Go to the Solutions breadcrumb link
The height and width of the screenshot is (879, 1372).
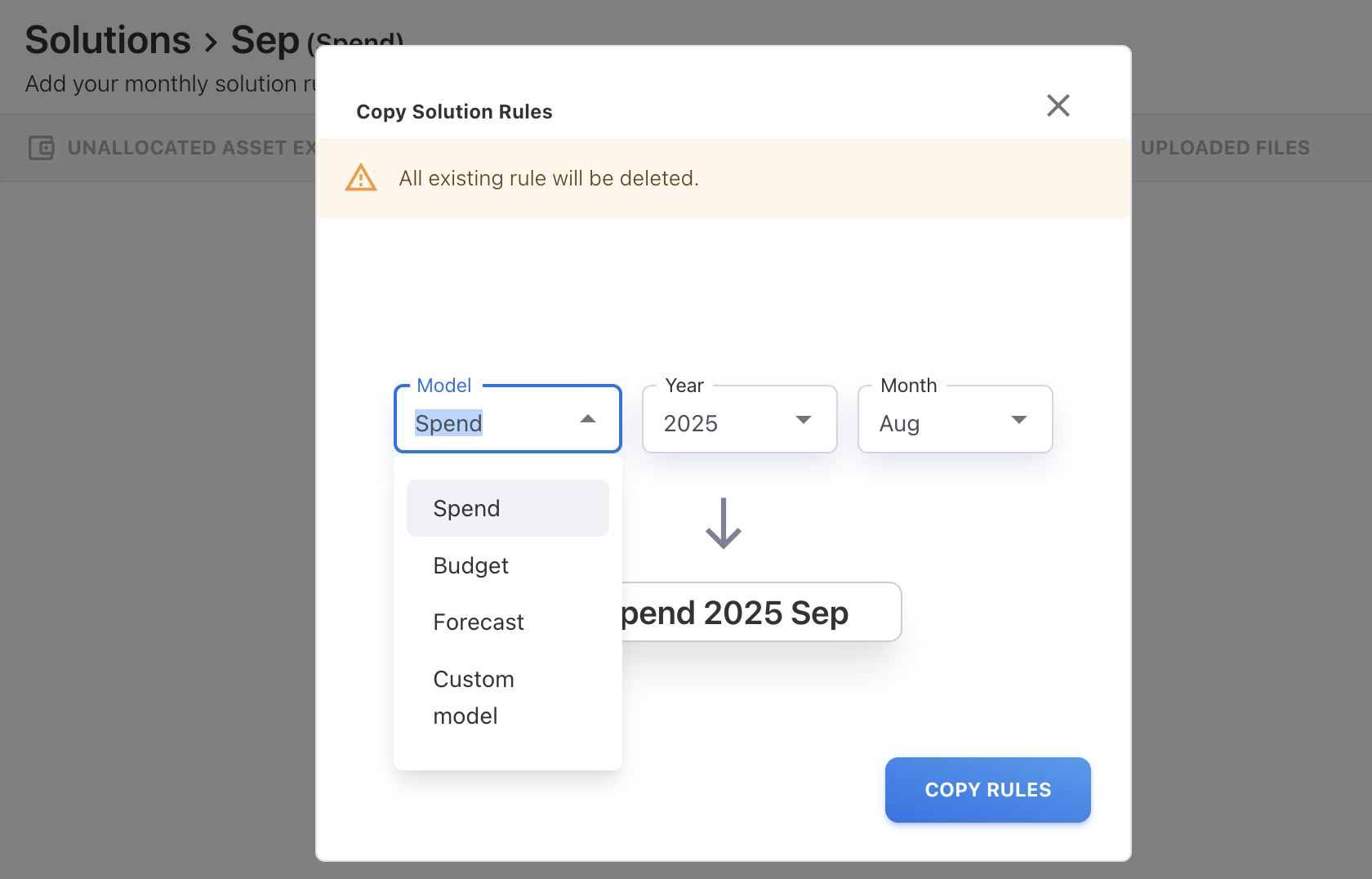click(x=108, y=40)
